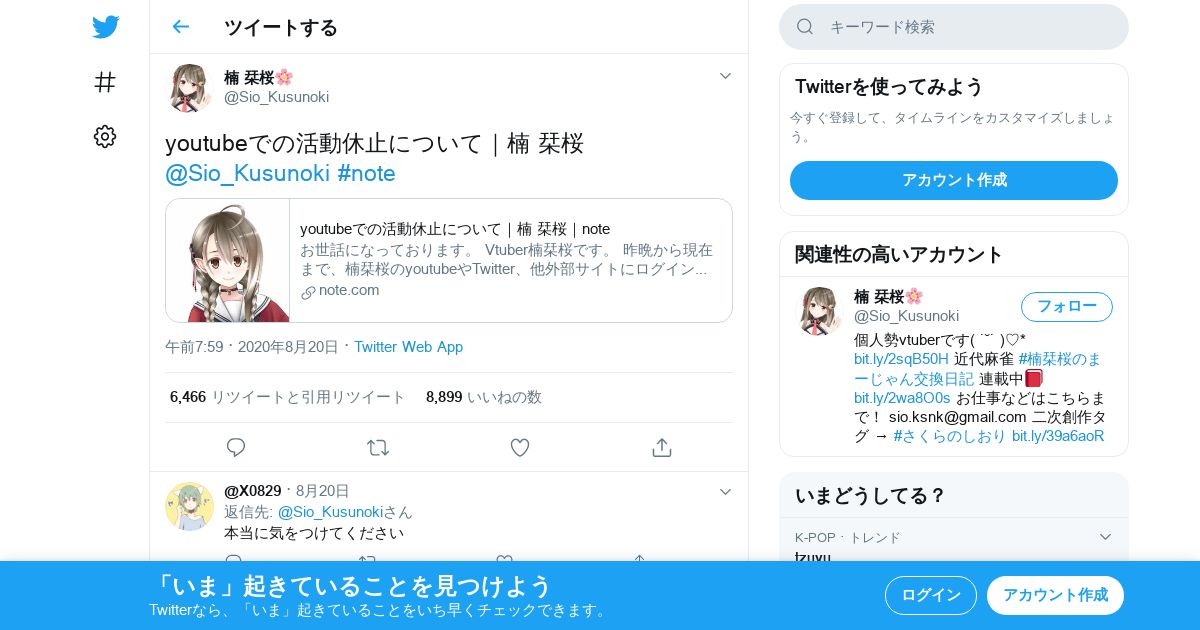Viewport: 1200px width, 630px height.
Task: Click reply text 本当に気をつけてください
Action: tap(314, 533)
